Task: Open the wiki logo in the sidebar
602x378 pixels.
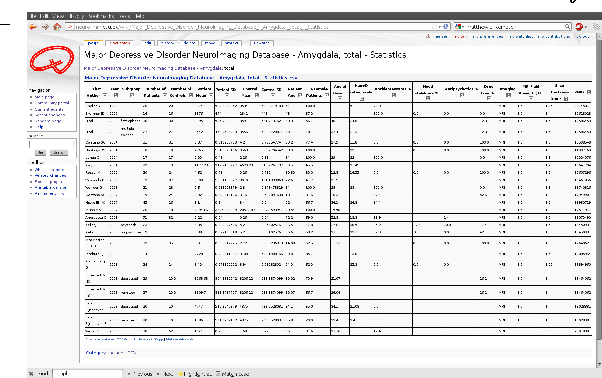Action: point(52,59)
